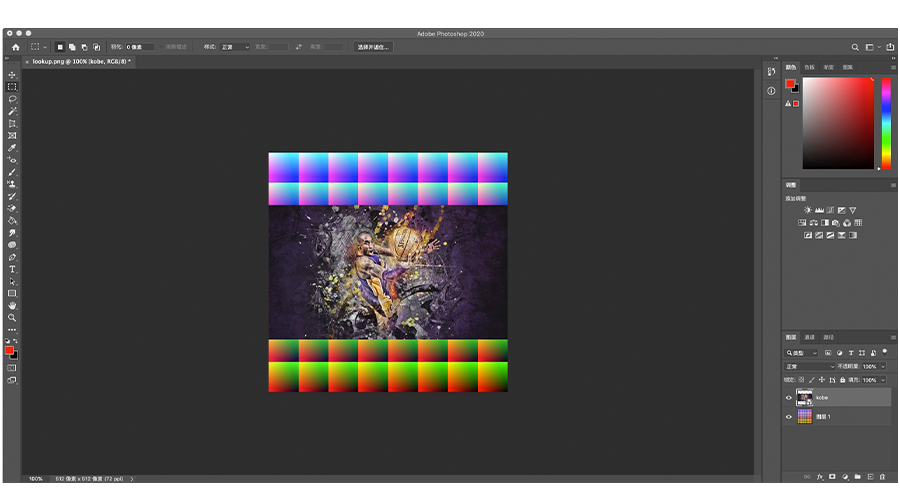This screenshot has width=900, height=500.
Task: Toggle Add to selection mode
Action: click(72, 47)
